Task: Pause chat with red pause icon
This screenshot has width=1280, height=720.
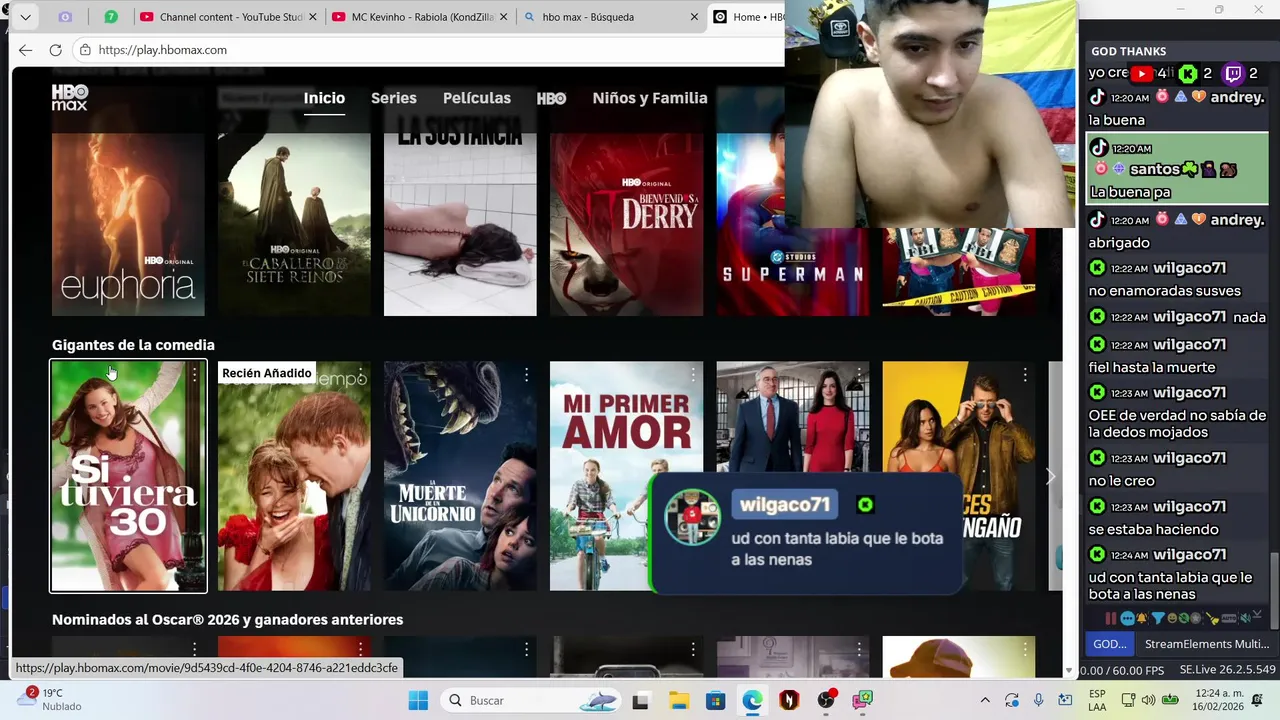Action: (1110, 618)
